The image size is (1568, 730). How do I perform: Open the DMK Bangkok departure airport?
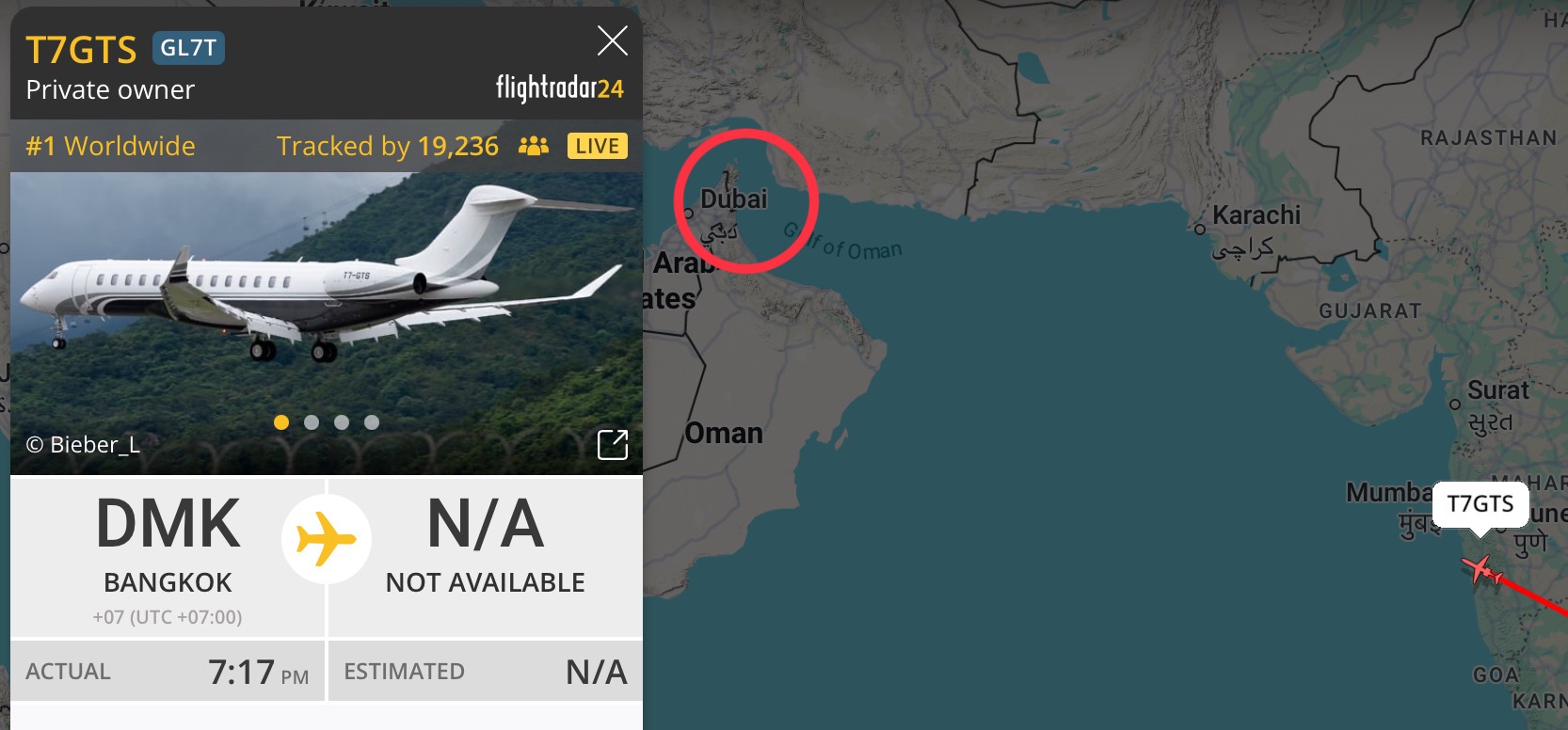(x=168, y=557)
